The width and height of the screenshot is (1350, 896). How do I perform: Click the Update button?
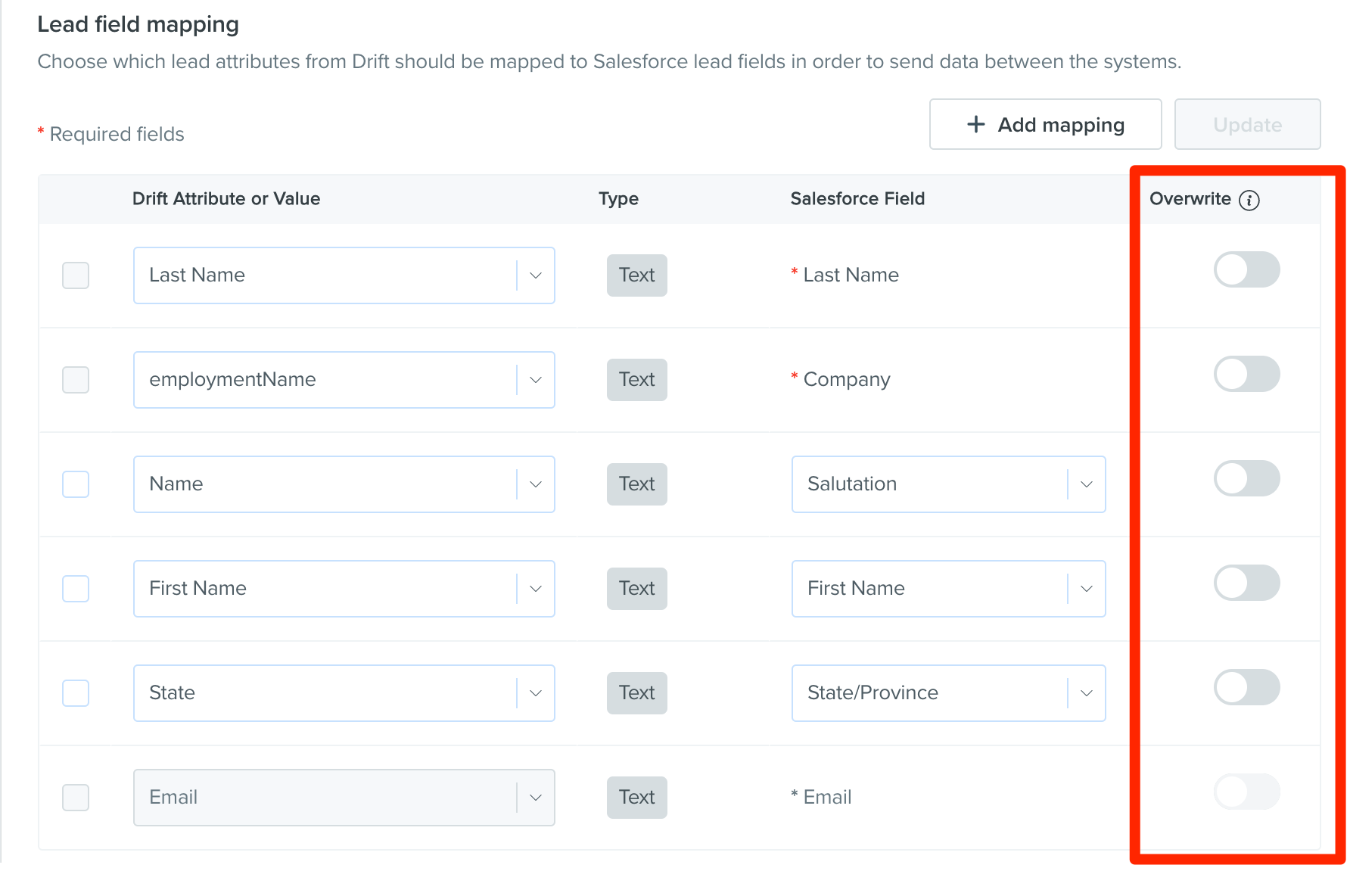coord(1248,124)
